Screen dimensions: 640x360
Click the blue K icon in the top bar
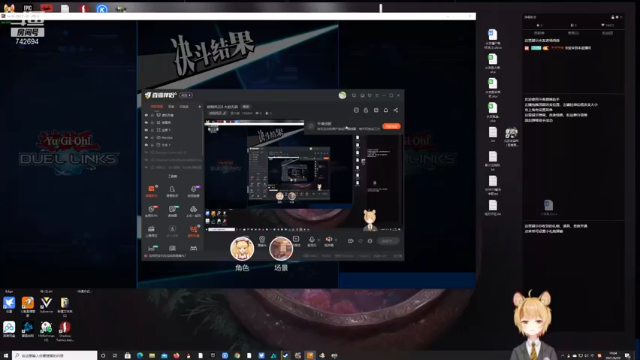tap(102, 9)
